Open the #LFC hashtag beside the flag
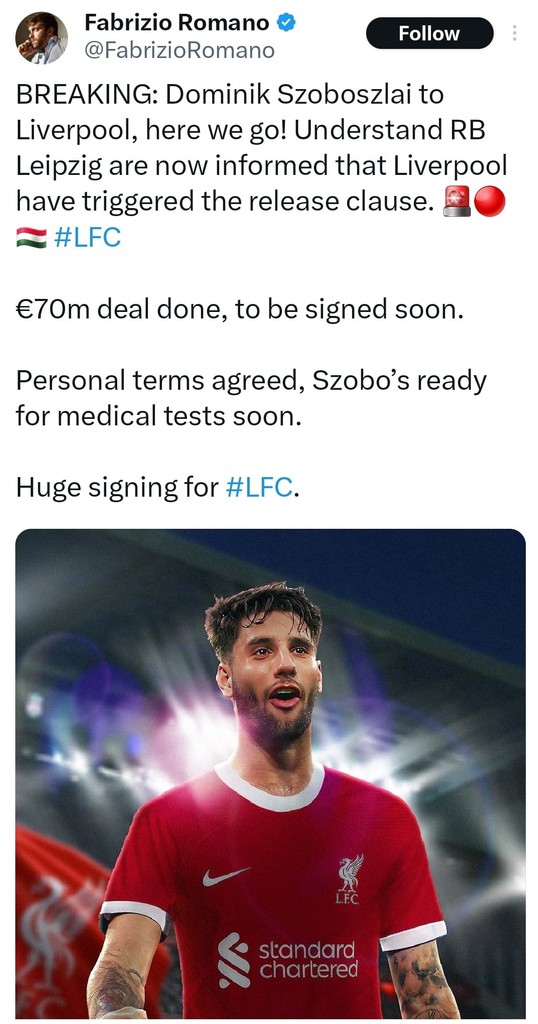Image resolution: width=538 pixels, height=1024 pixels. 87,237
